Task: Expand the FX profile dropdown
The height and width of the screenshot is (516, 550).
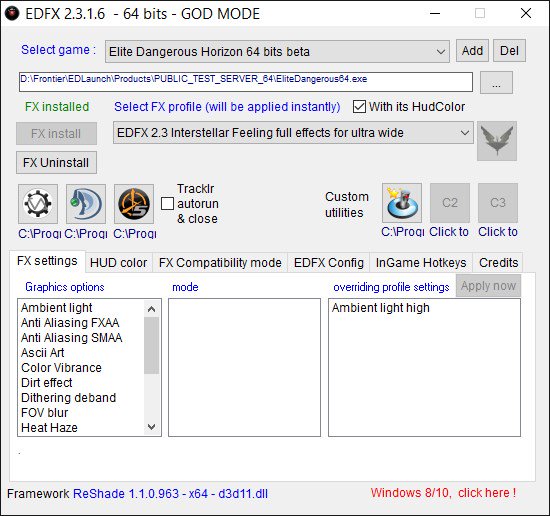Action: 293,133
